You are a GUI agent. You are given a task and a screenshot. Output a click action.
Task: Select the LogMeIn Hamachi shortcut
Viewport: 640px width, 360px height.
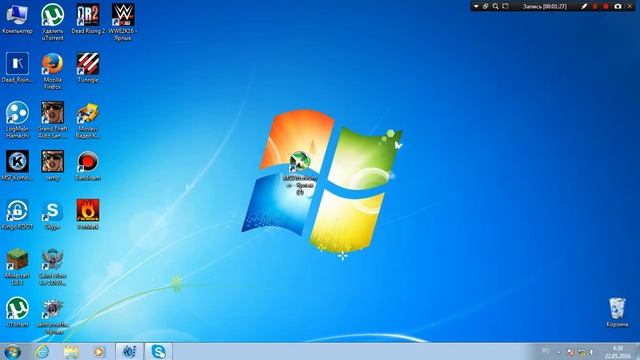tap(17, 120)
